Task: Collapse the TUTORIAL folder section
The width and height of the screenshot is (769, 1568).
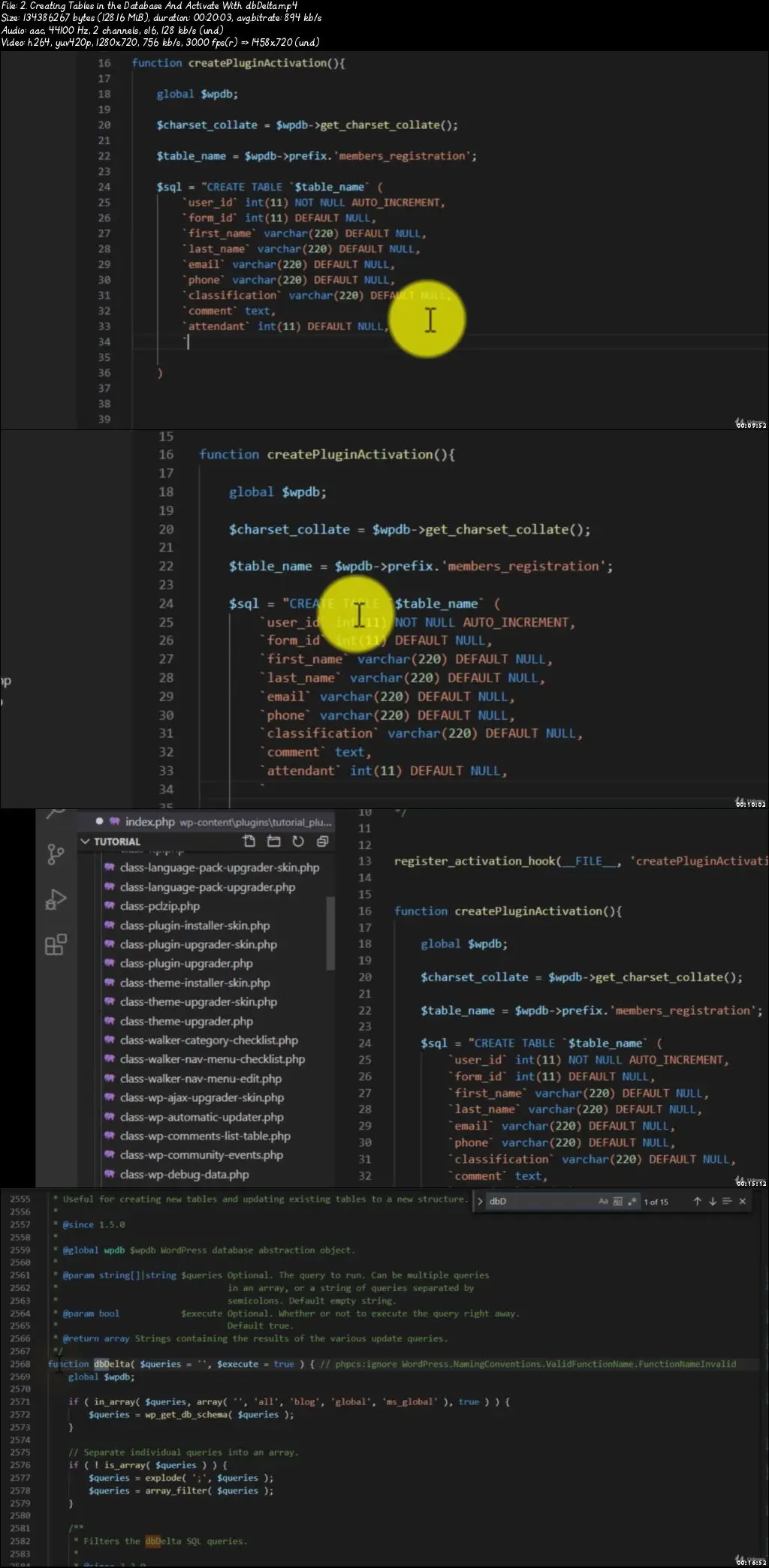Action: pyautogui.click(x=86, y=841)
